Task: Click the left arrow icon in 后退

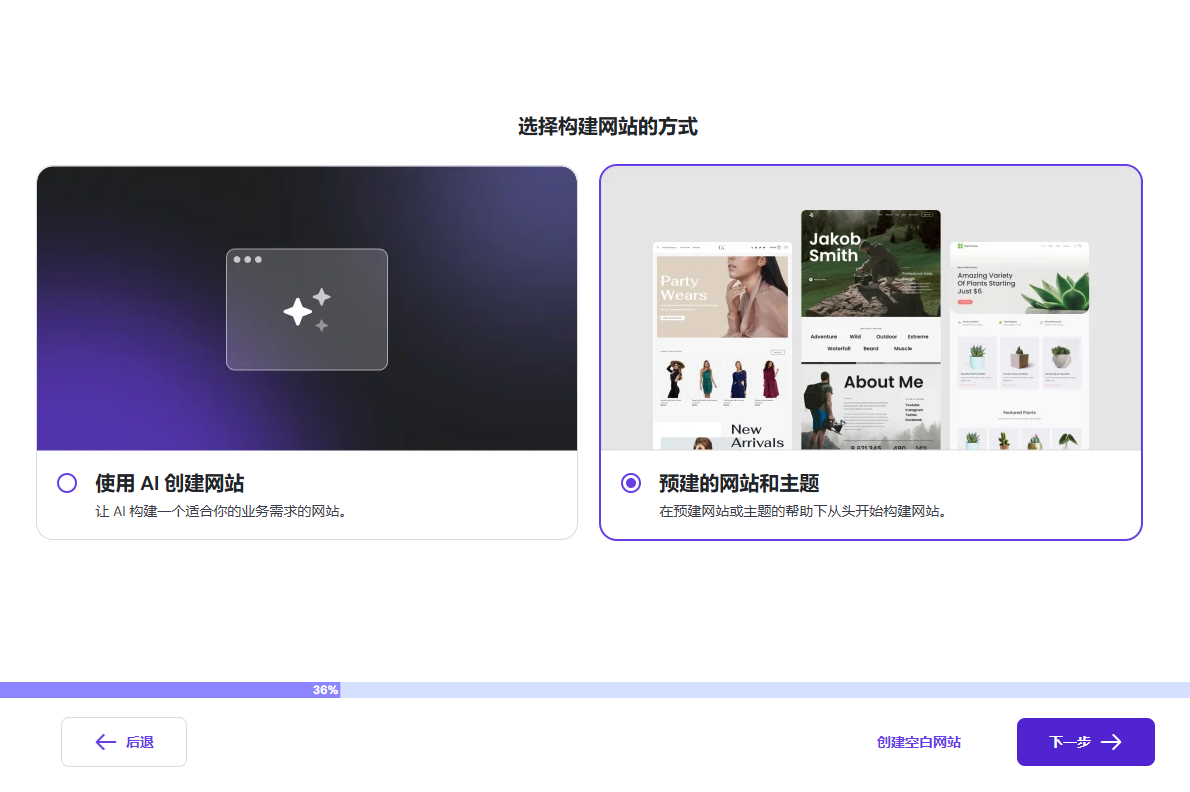Action: [105, 742]
